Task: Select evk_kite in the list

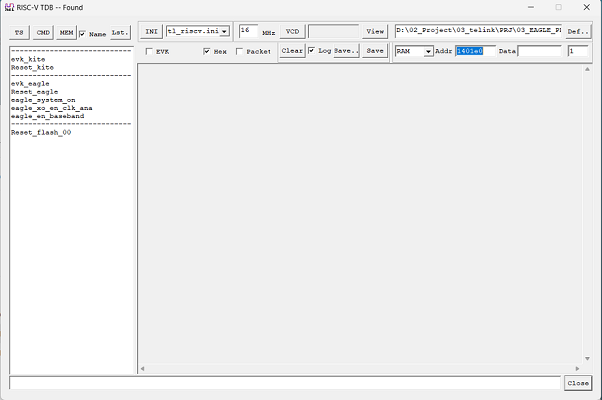Action: [28, 59]
